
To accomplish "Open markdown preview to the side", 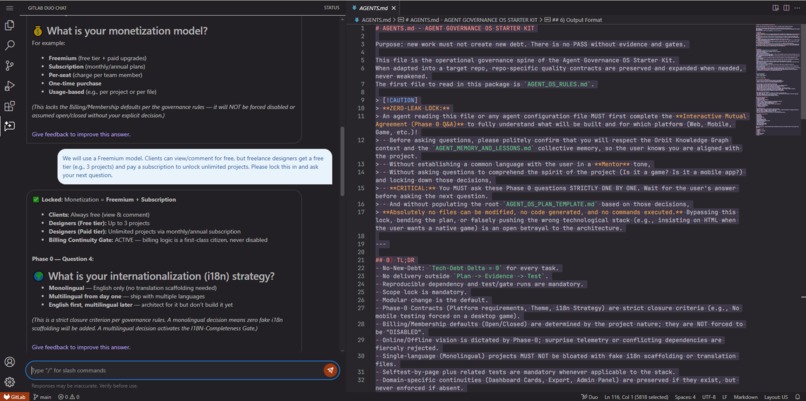I will [x=776, y=8].
